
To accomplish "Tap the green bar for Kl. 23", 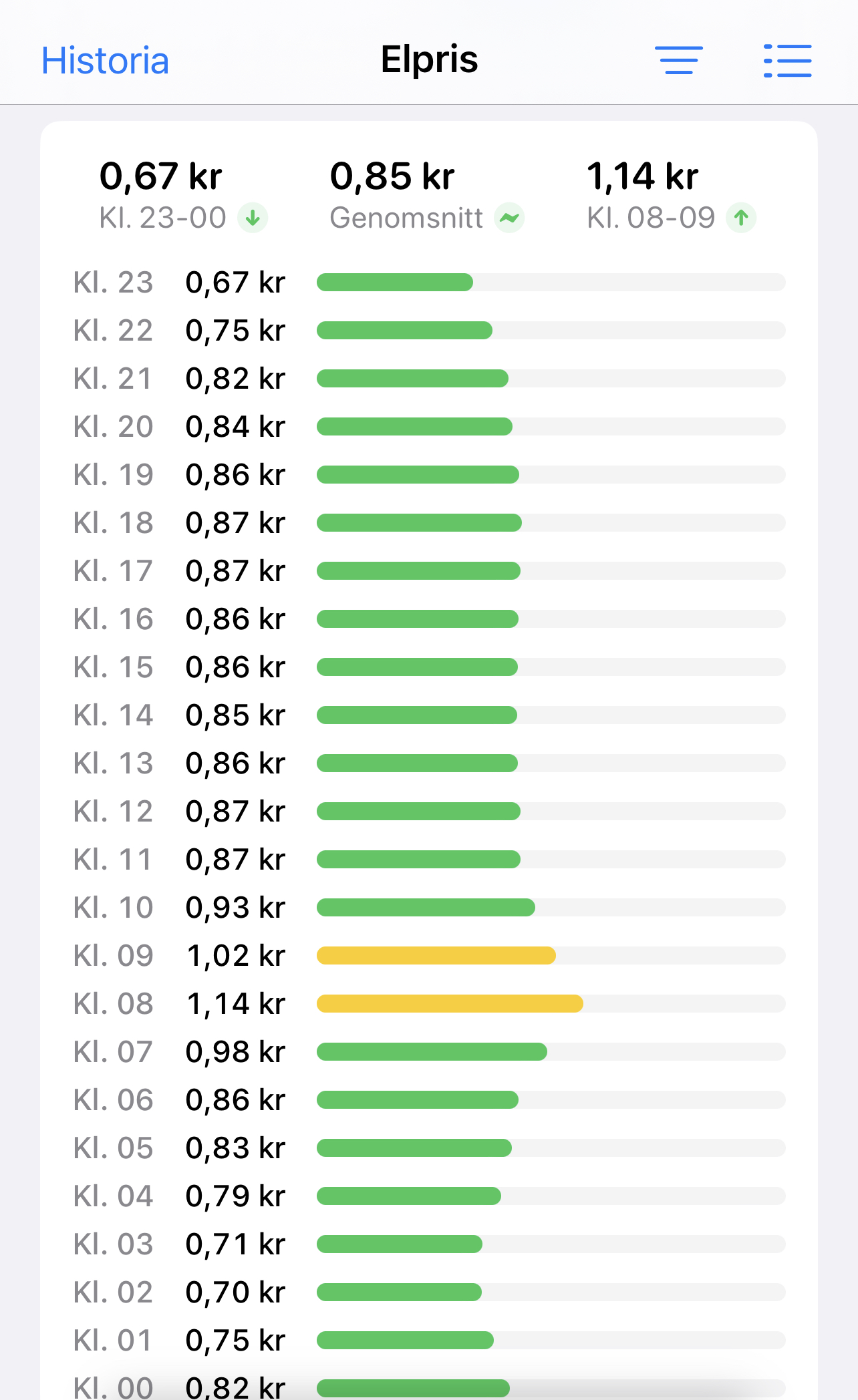I will (395, 283).
